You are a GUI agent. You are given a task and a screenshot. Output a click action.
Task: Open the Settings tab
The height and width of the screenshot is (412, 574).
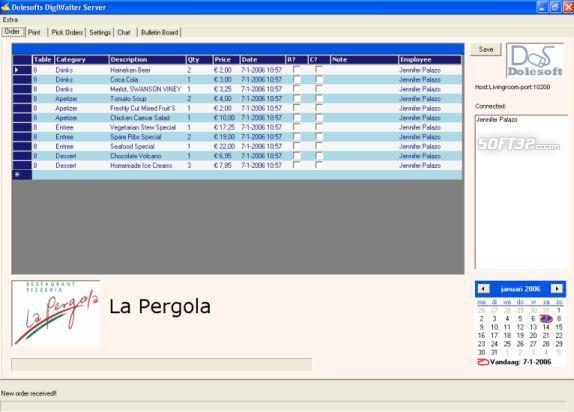click(100, 33)
